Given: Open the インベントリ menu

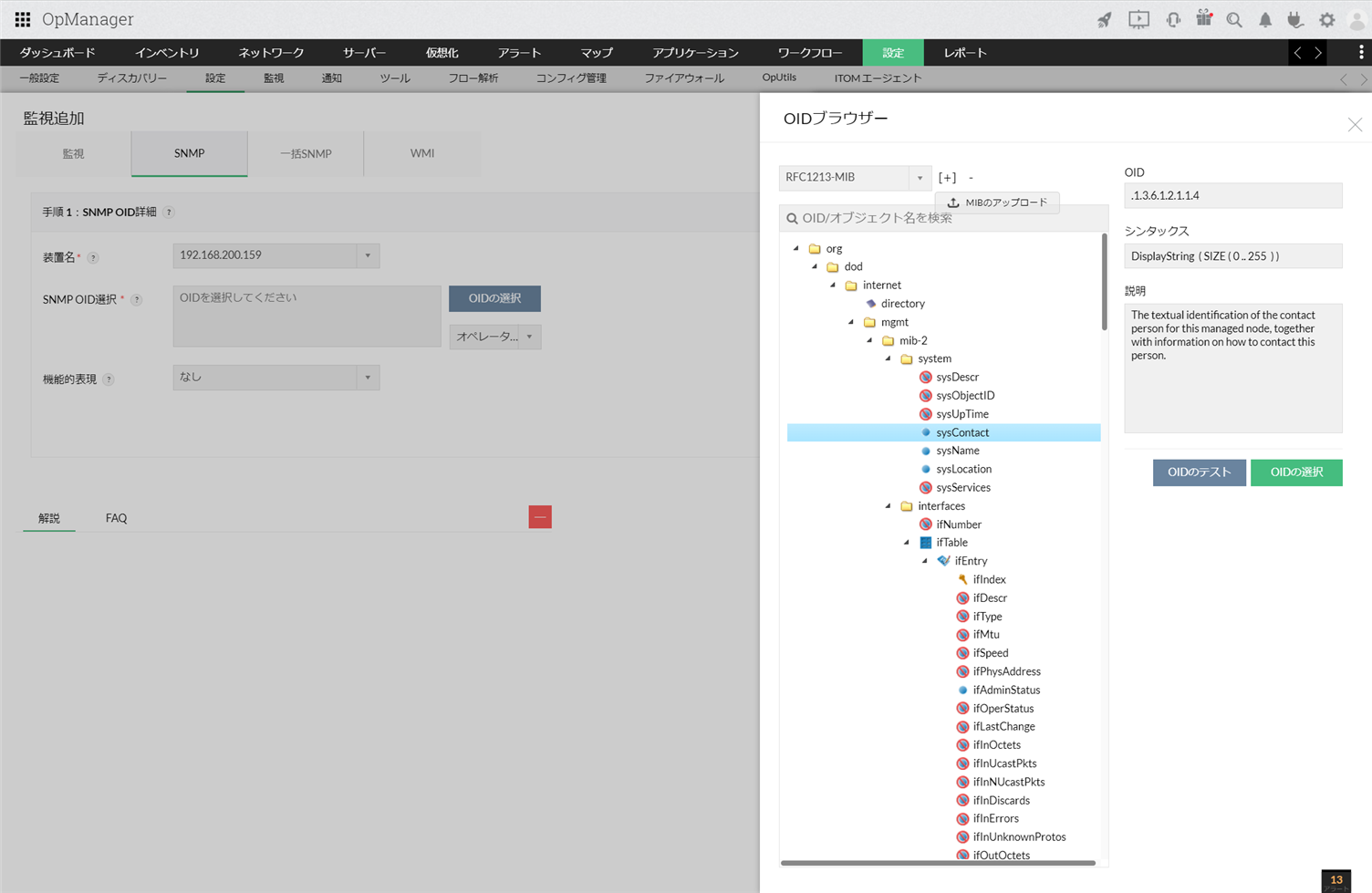Looking at the screenshot, I should pos(167,53).
